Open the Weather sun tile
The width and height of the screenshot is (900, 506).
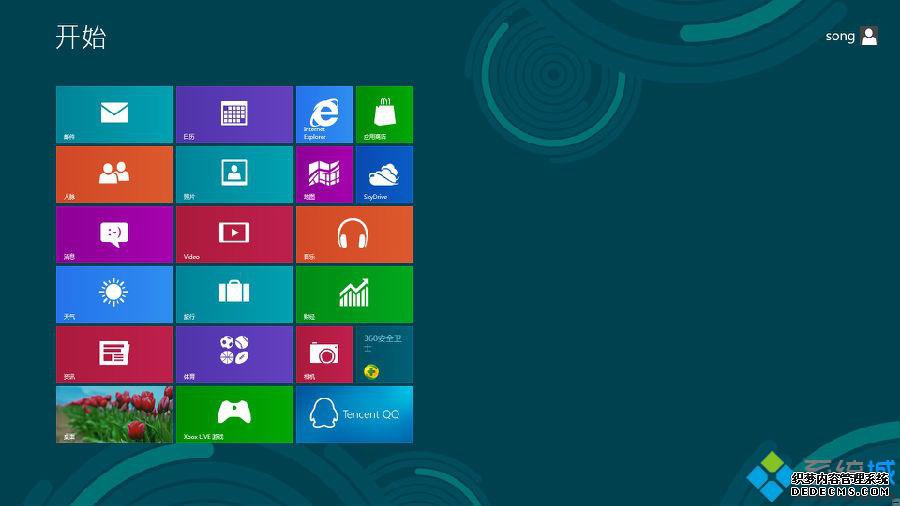click(x=114, y=294)
